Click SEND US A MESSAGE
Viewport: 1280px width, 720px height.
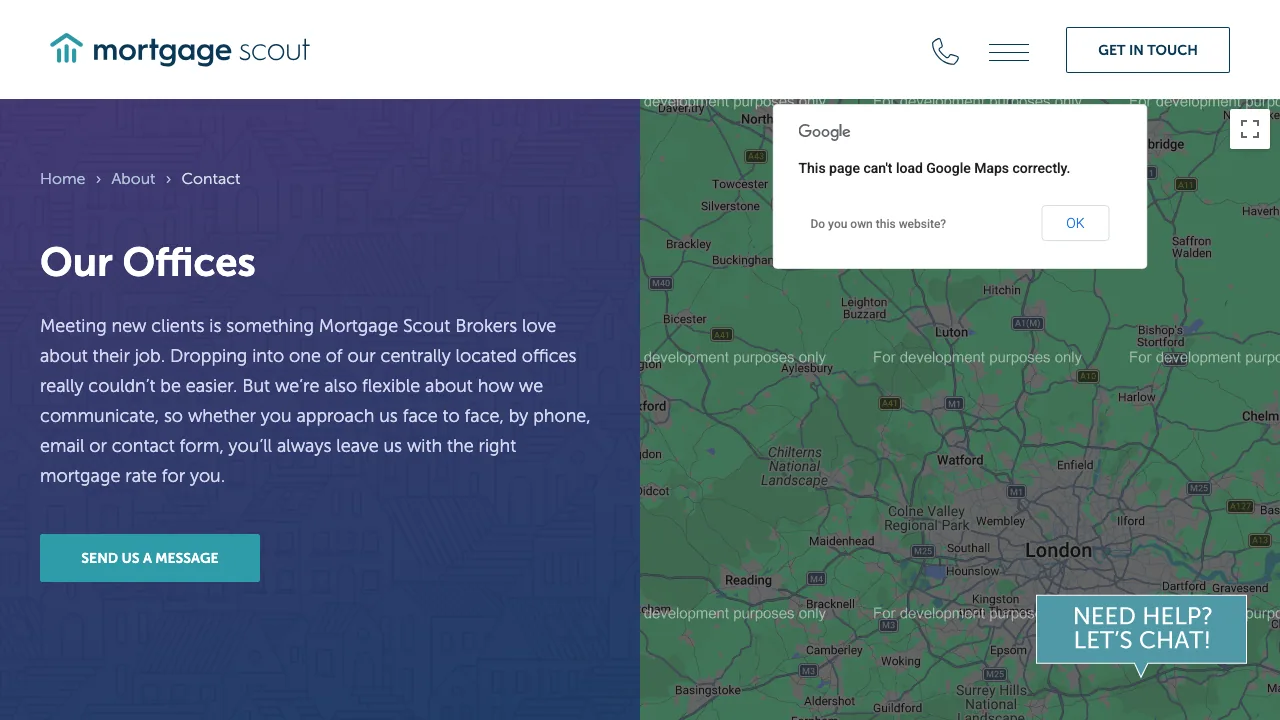tap(149, 558)
